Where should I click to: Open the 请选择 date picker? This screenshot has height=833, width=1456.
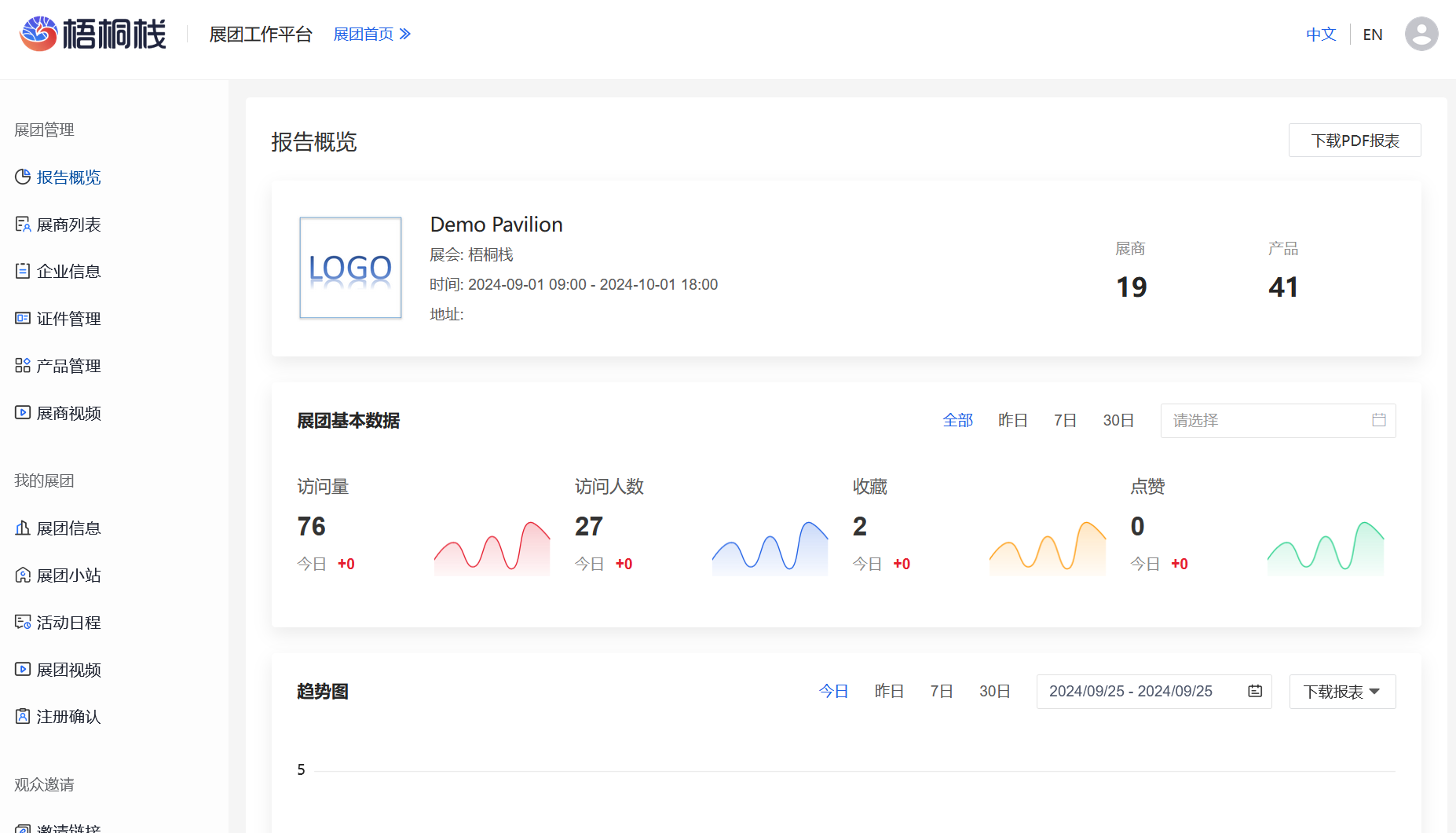(x=1278, y=421)
